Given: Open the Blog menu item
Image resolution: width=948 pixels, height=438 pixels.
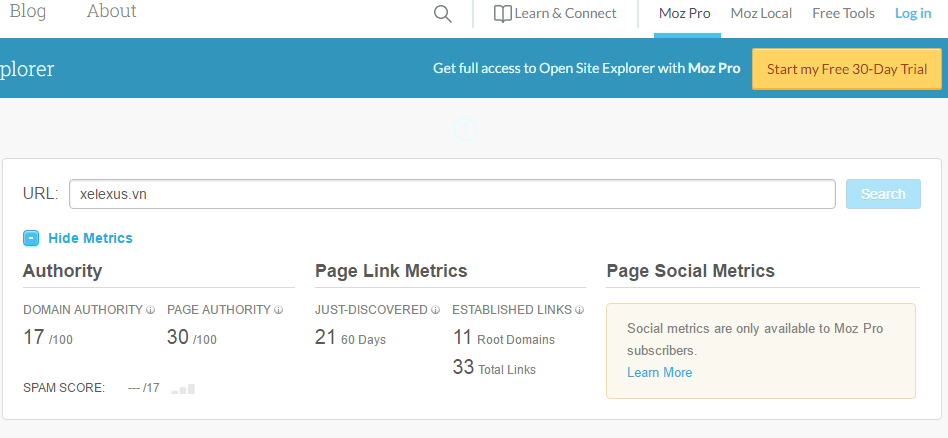Looking at the screenshot, I should tap(27, 11).
